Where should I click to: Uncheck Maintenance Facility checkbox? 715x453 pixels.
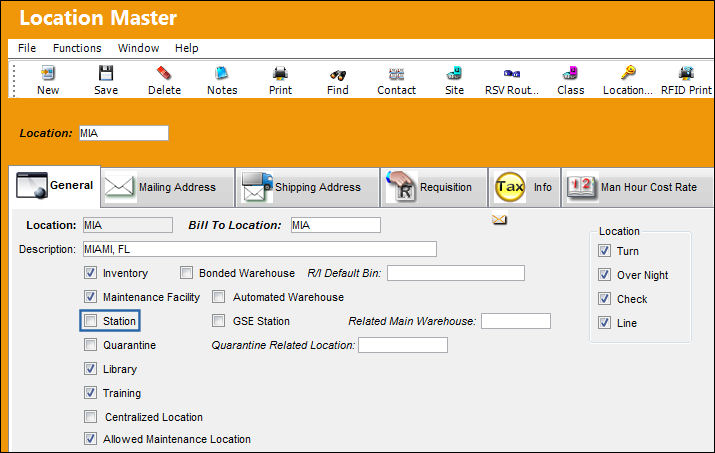90,297
